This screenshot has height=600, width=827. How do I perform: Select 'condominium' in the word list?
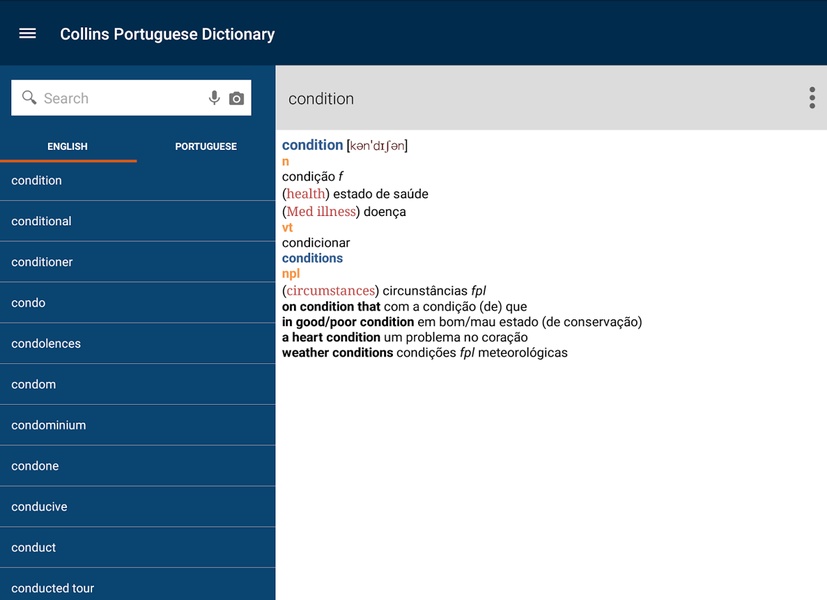pyautogui.click(x=138, y=425)
